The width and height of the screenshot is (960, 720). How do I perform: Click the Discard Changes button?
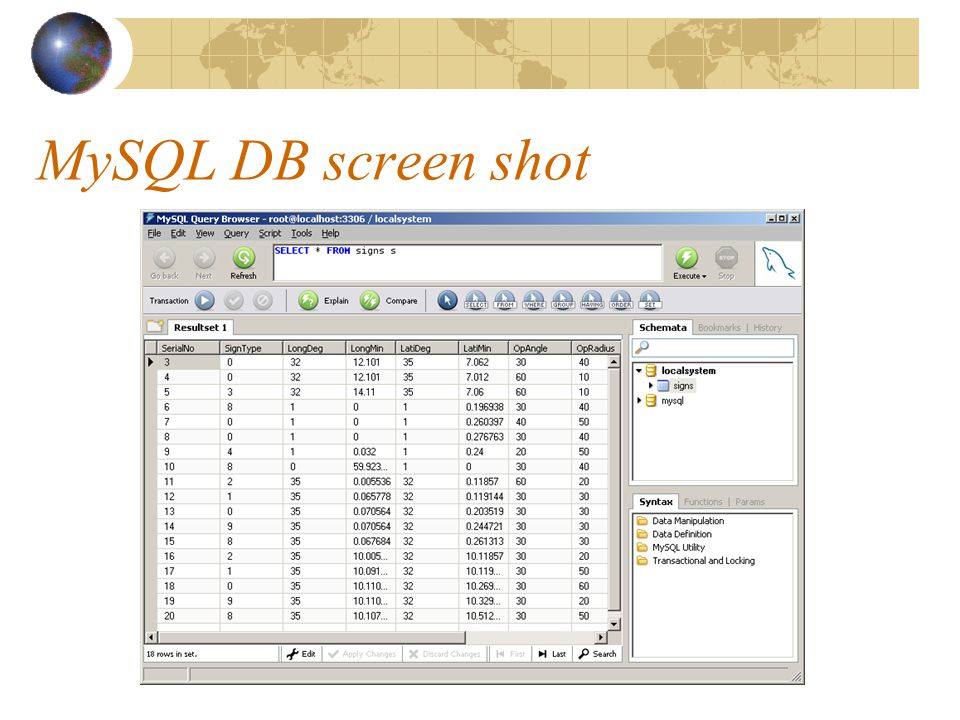coord(445,654)
